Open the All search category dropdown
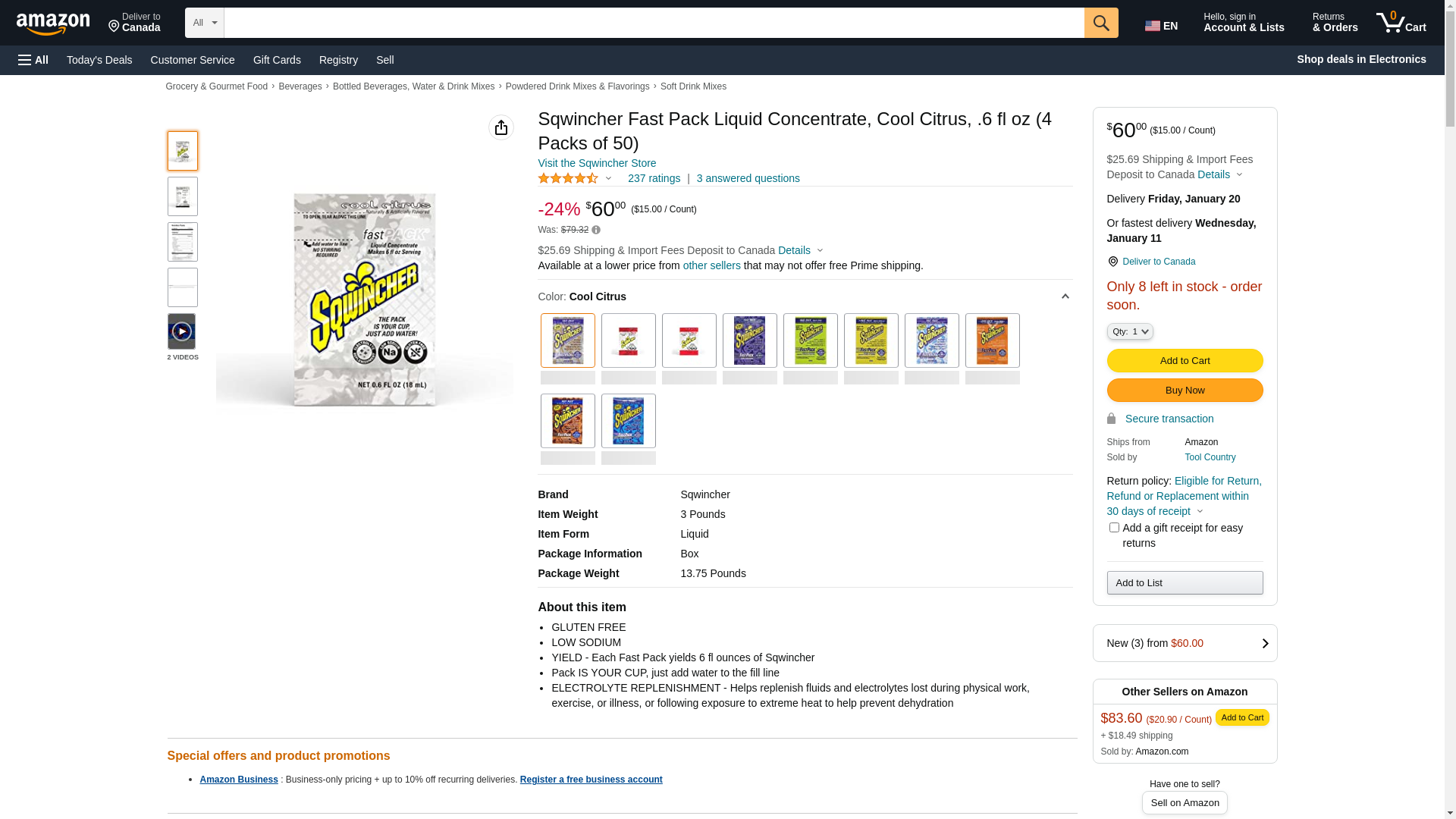1456x819 pixels. coord(205,23)
